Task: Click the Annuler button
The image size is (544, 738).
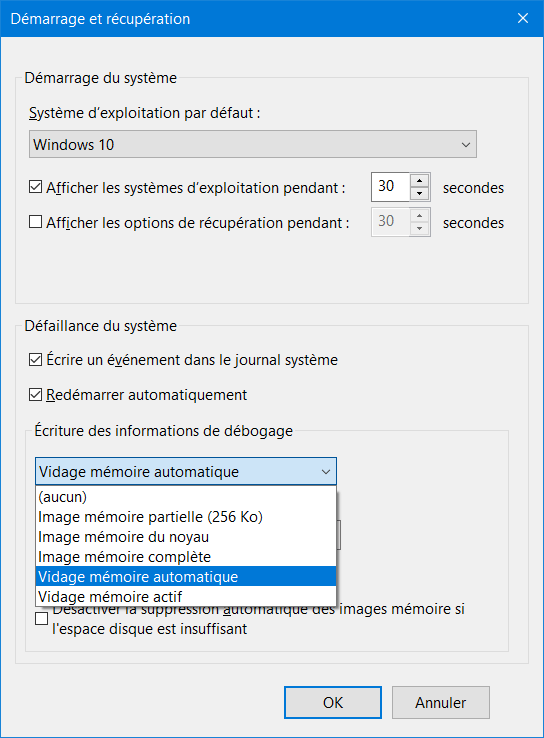Action: pos(440,703)
